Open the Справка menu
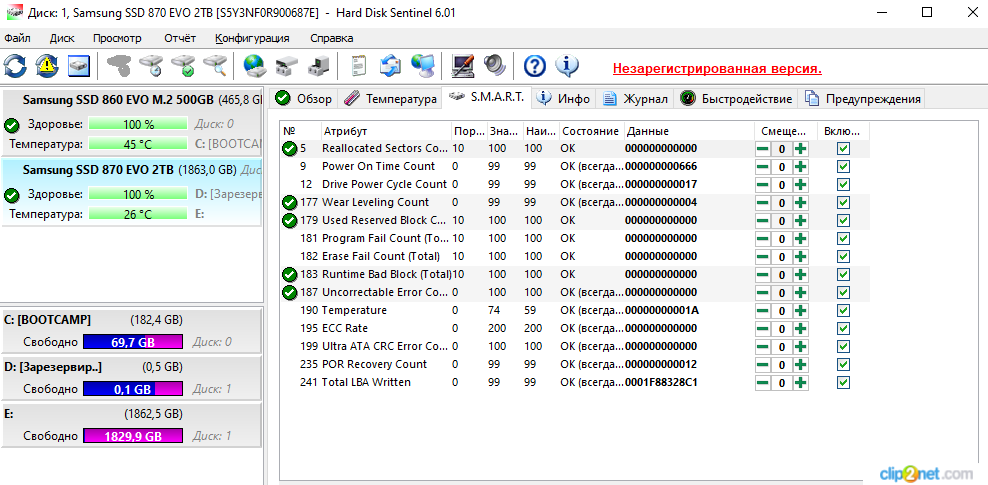Viewport: 988px width, 485px height. [x=331, y=38]
